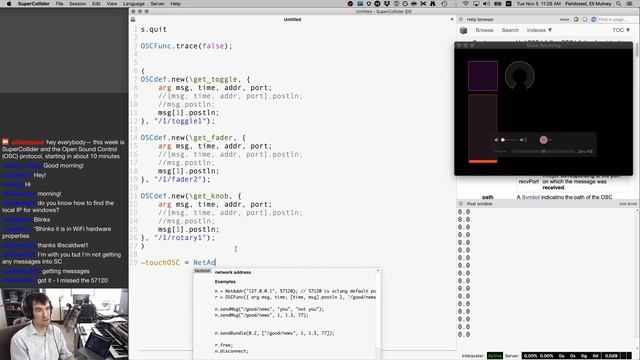Click the Symbol link in help text
The width and height of the screenshot is (640, 360).
[x=531, y=197]
